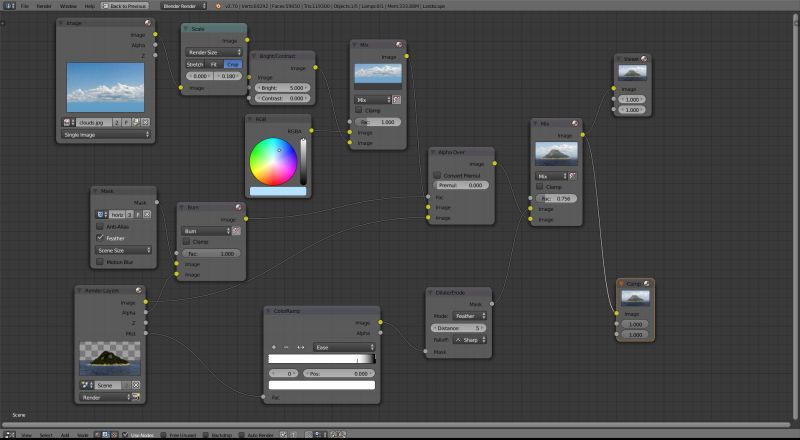Toggle preview sphere on Viewer node
This screenshot has height=440, width=800.
click(644, 59)
